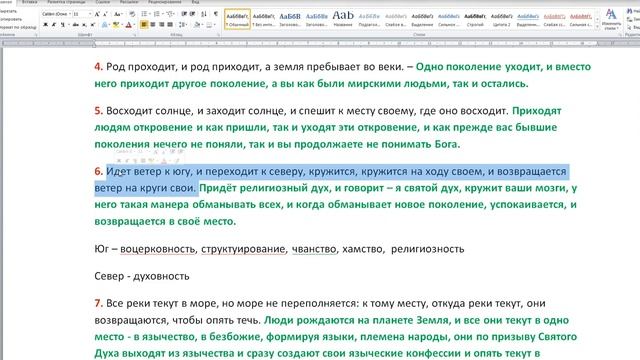Switch to the Вставка ribbon tab
Viewport: 640px width, 360px height.
pyautogui.click(x=29, y=2)
